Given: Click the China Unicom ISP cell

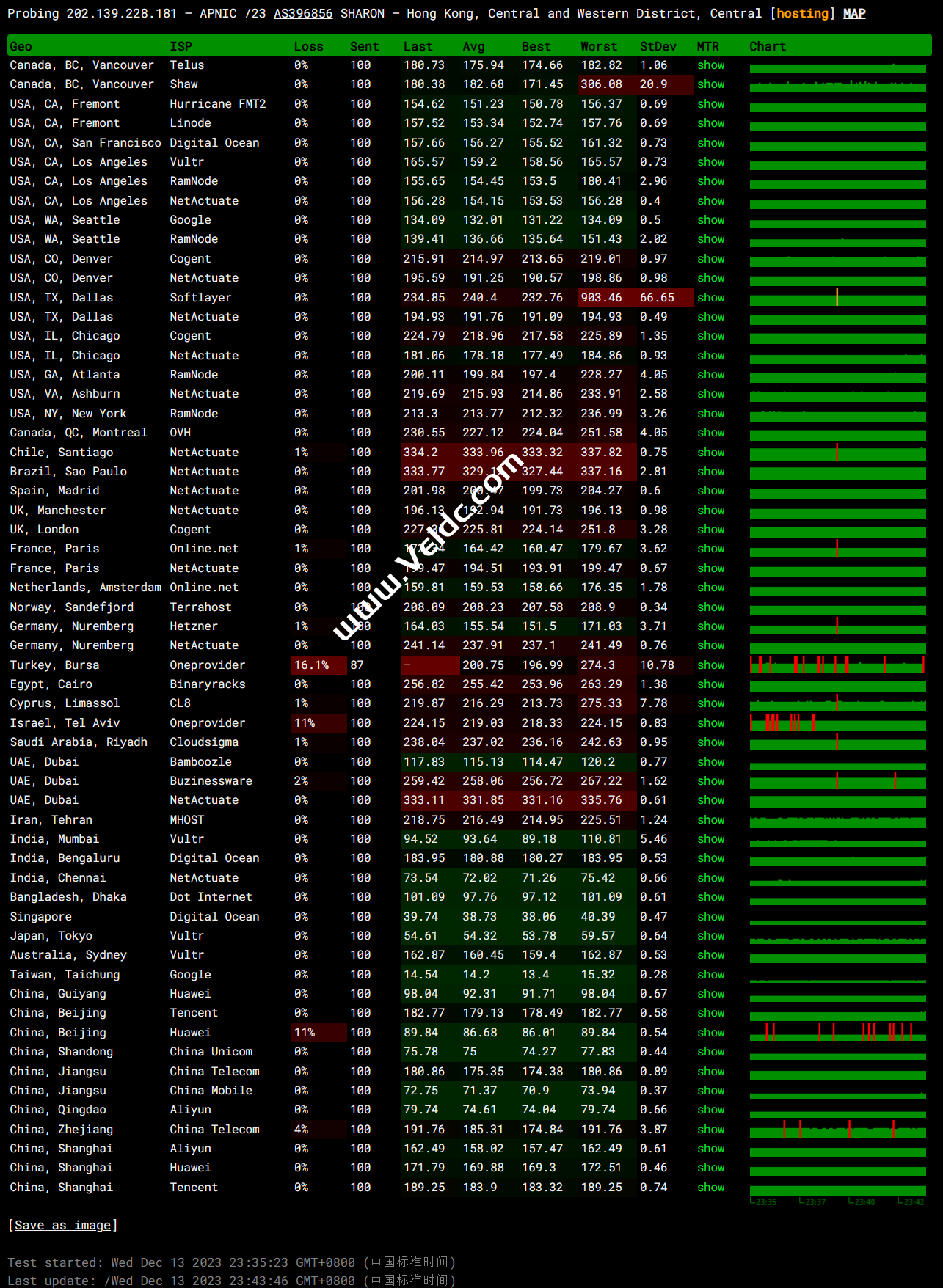Looking at the screenshot, I should pyautogui.click(x=211, y=1052).
